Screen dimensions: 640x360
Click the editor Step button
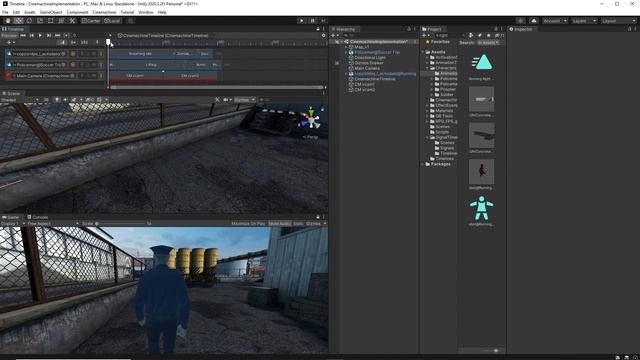click(323, 20)
